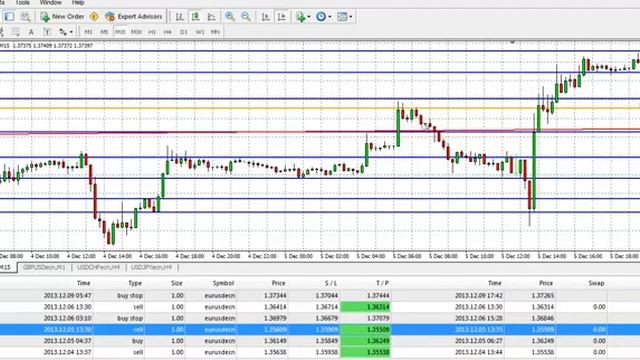The width and height of the screenshot is (640, 360).
Task: Click S/L cell 1.36679
Action: pyautogui.click(x=327, y=318)
